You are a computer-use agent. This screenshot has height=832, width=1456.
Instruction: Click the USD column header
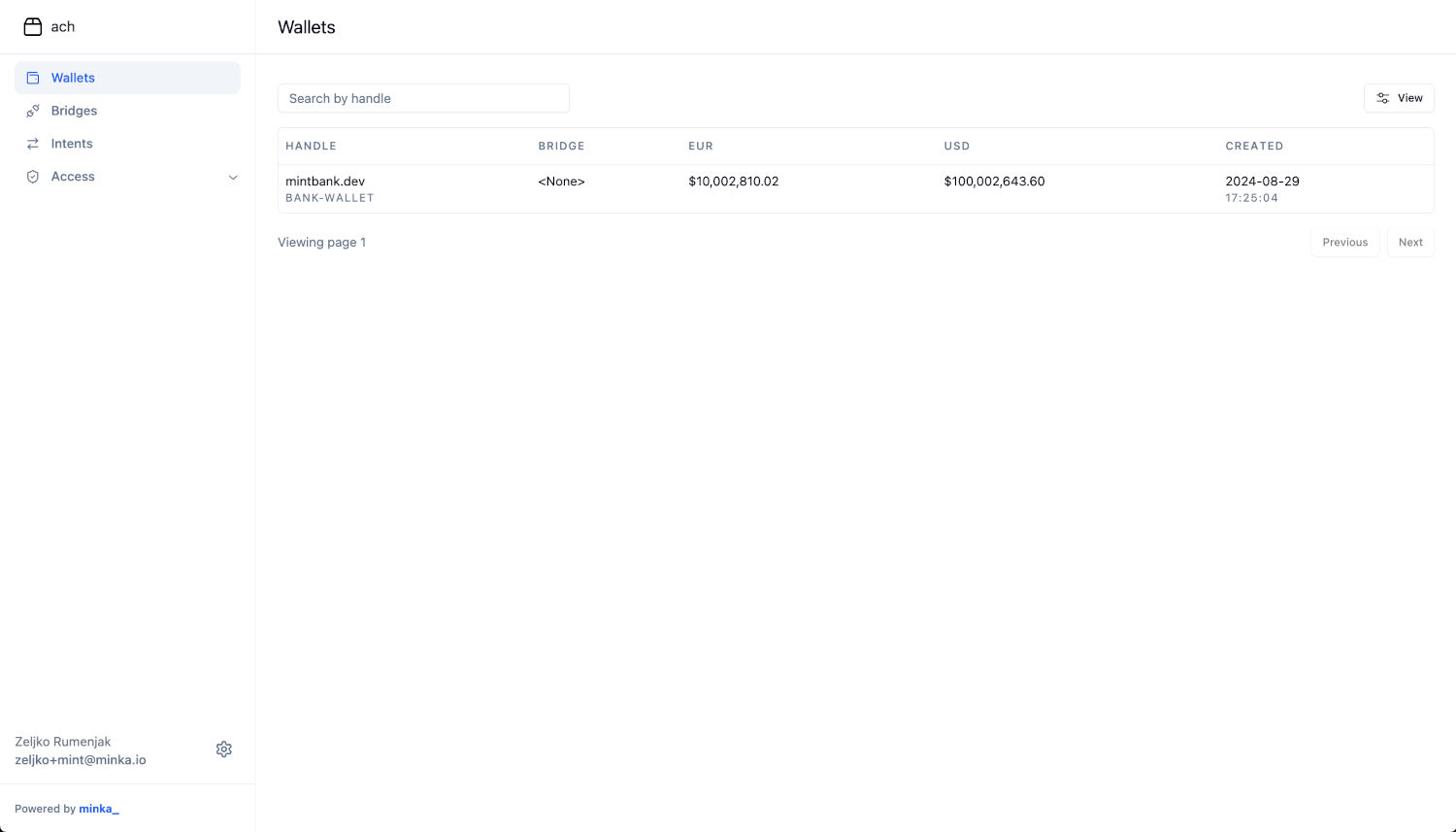click(x=957, y=146)
